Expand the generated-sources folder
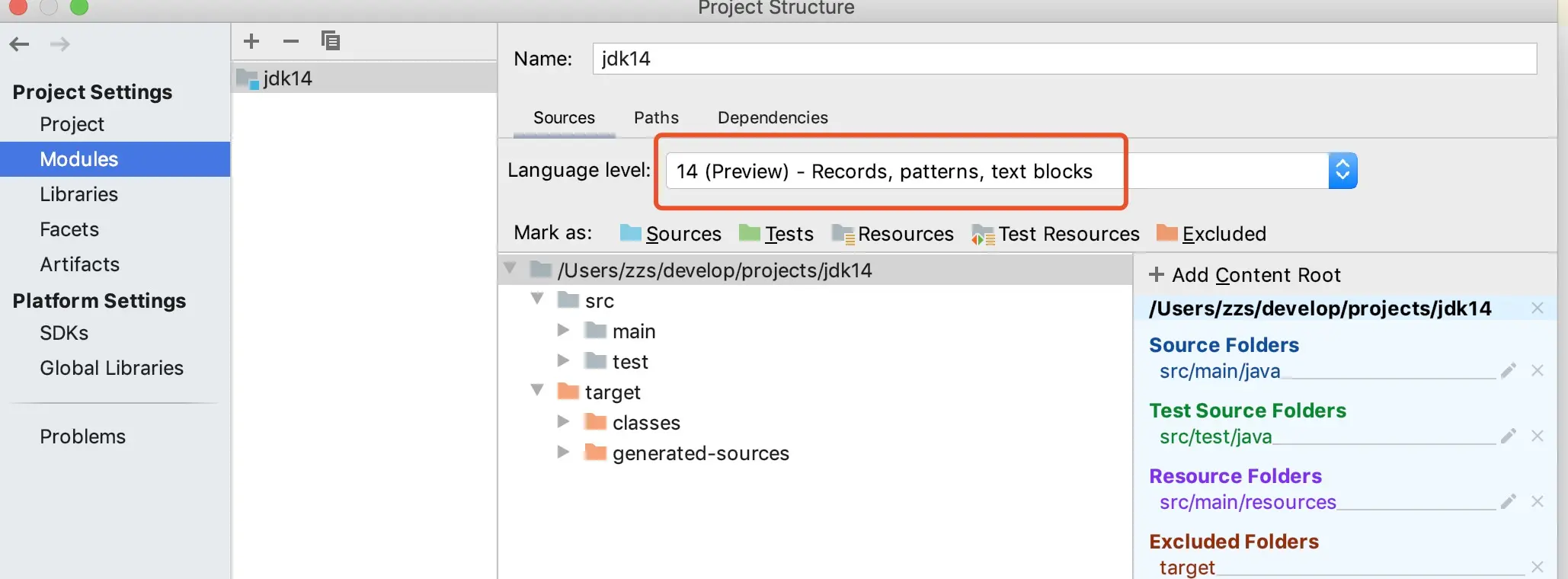The width and height of the screenshot is (1568, 579). pyautogui.click(x=564, y=453)
